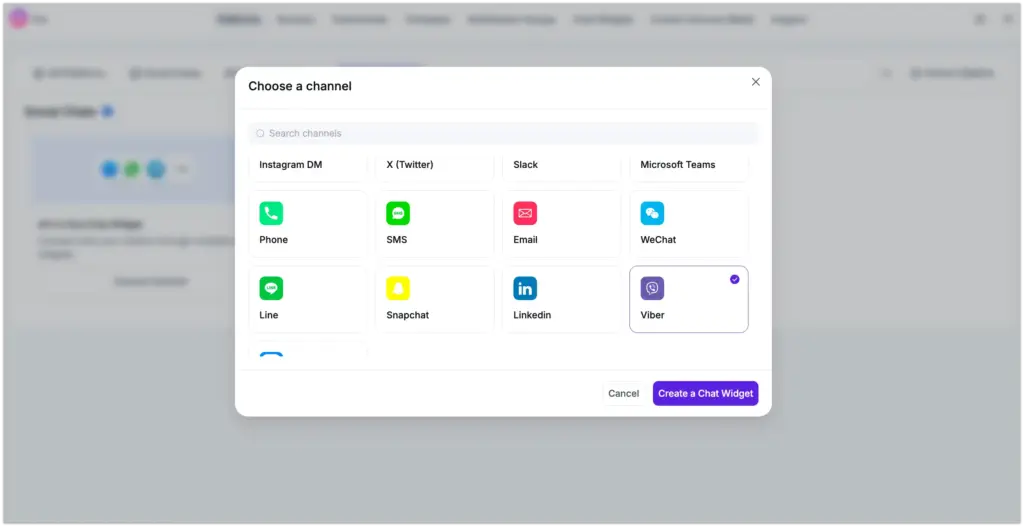Viewport: 1024px width, 527px height.
Task: Click the search magnifier icon
Action: (260, 133)
